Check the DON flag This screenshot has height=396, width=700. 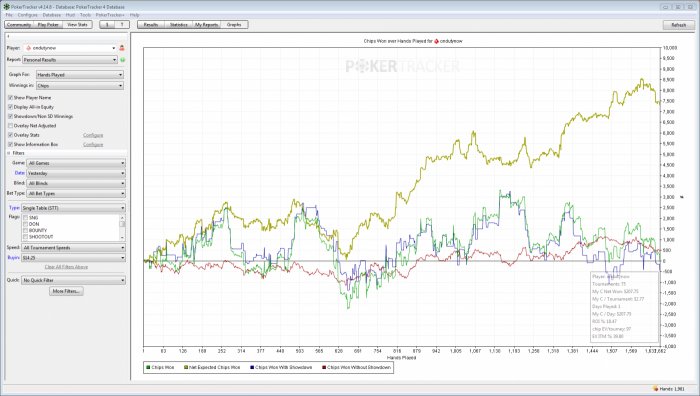(25, 224)
